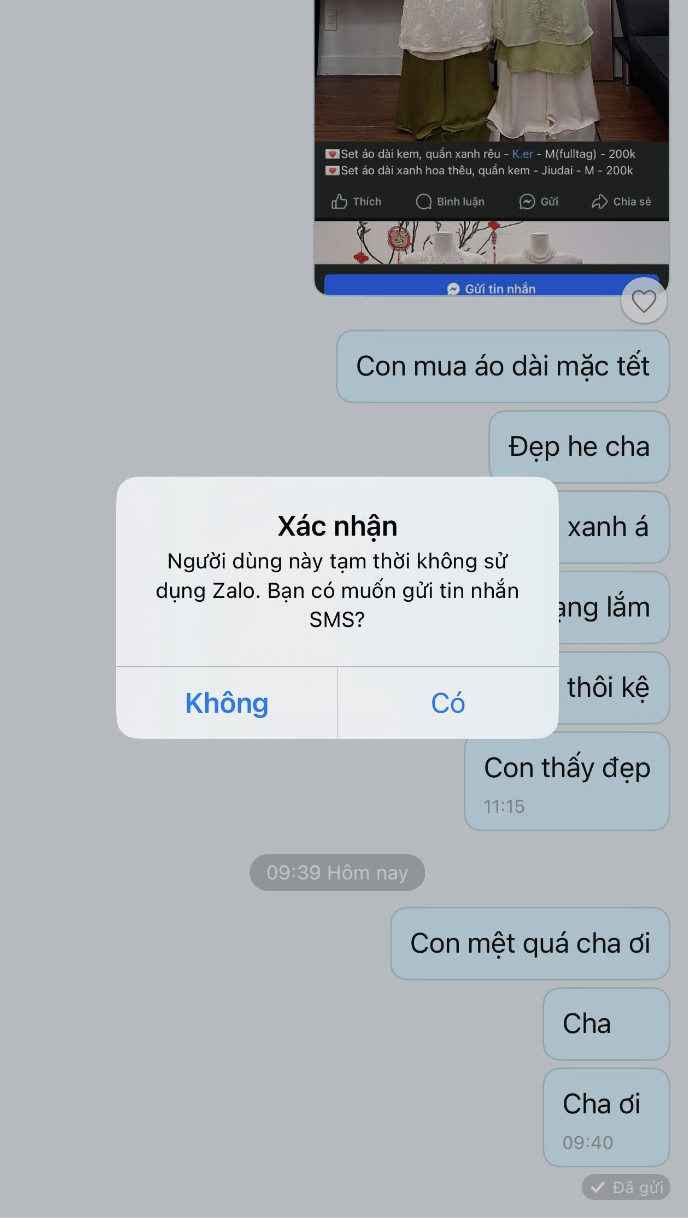Select the last "Cha ơi" message bubble
Screen dimensions: 688x1218
[x=606, y=1117]
